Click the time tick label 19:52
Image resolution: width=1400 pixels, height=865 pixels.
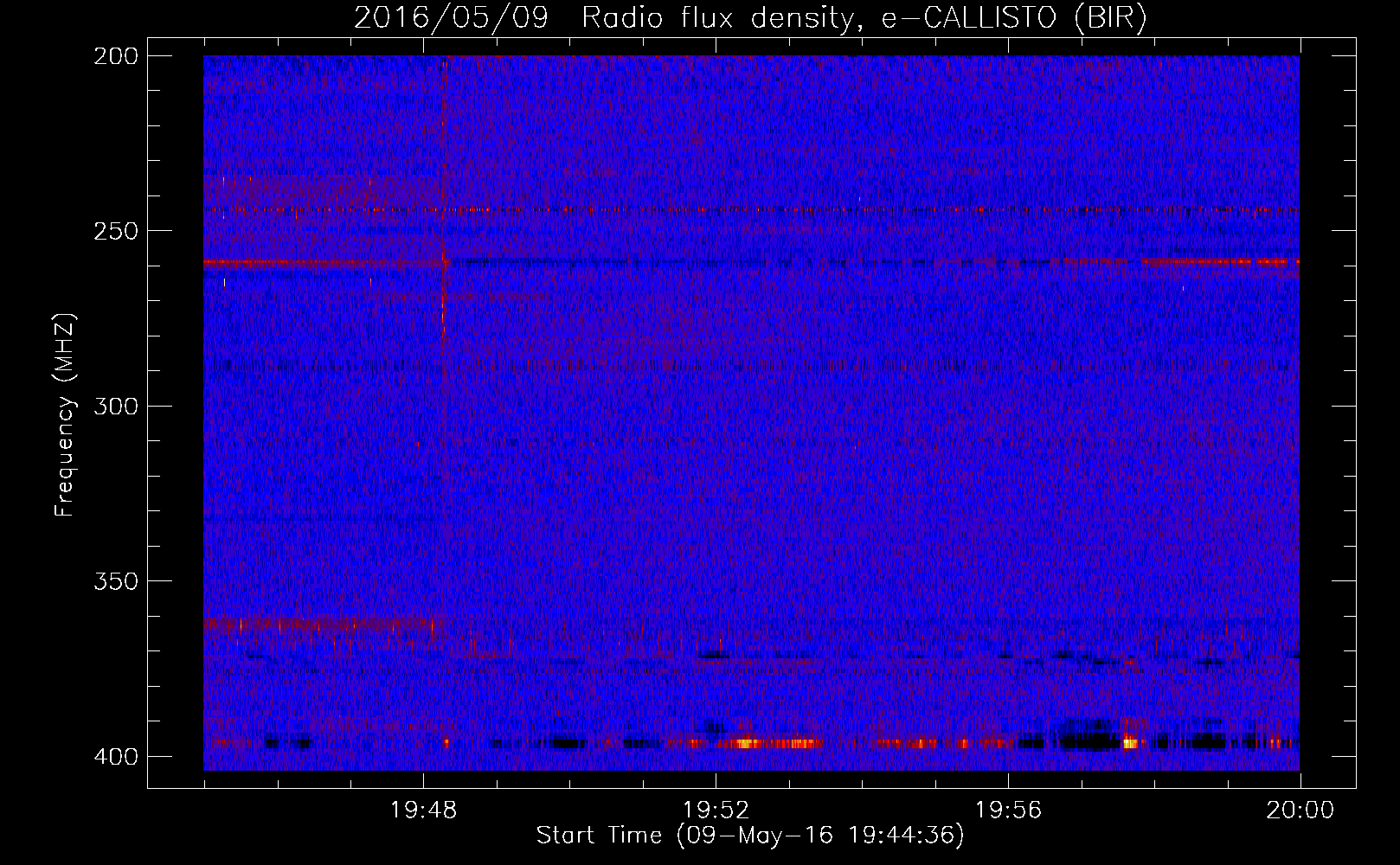(x=716, y=811)
